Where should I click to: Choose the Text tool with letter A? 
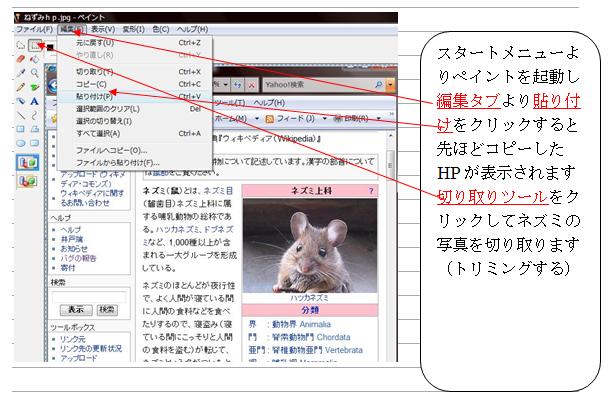click(x=35, y=101)
